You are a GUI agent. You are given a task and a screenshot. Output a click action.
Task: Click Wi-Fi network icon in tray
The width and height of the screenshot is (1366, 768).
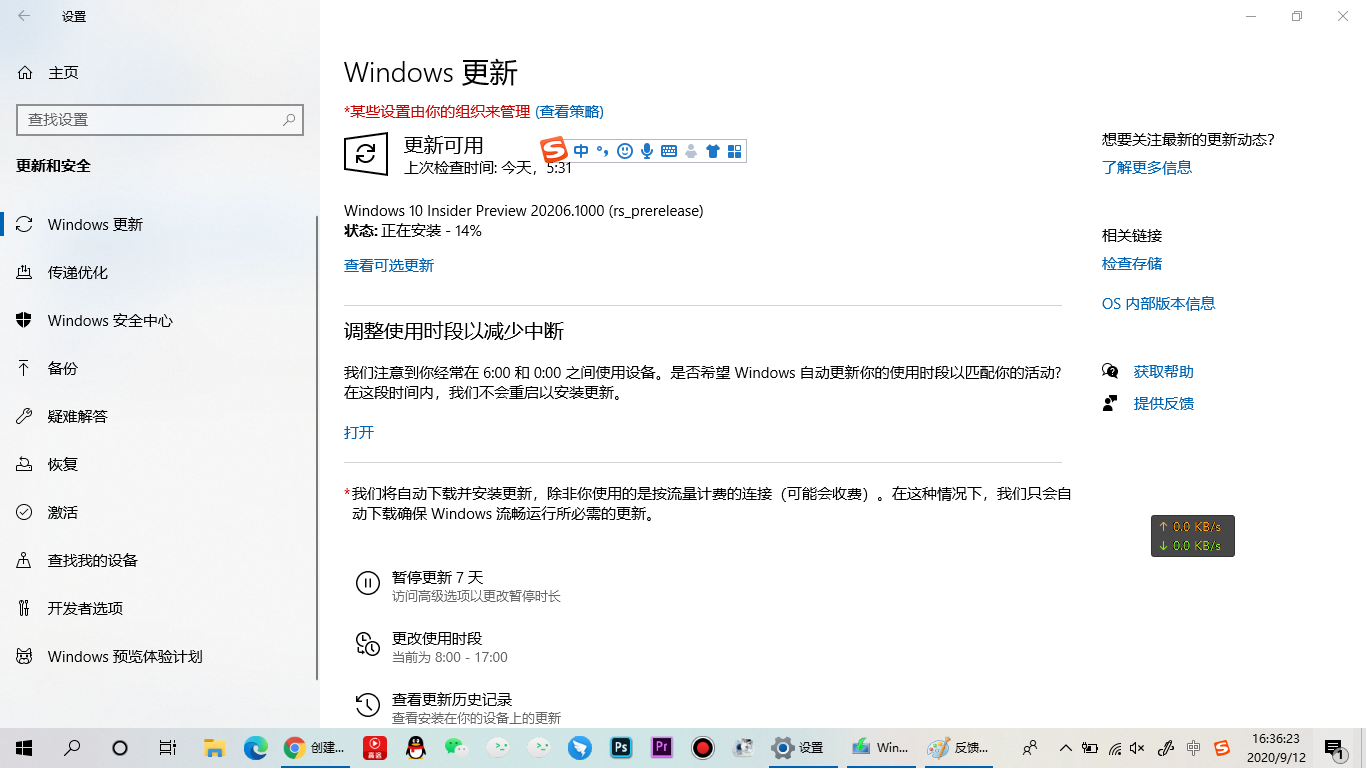click(1115, 747)
